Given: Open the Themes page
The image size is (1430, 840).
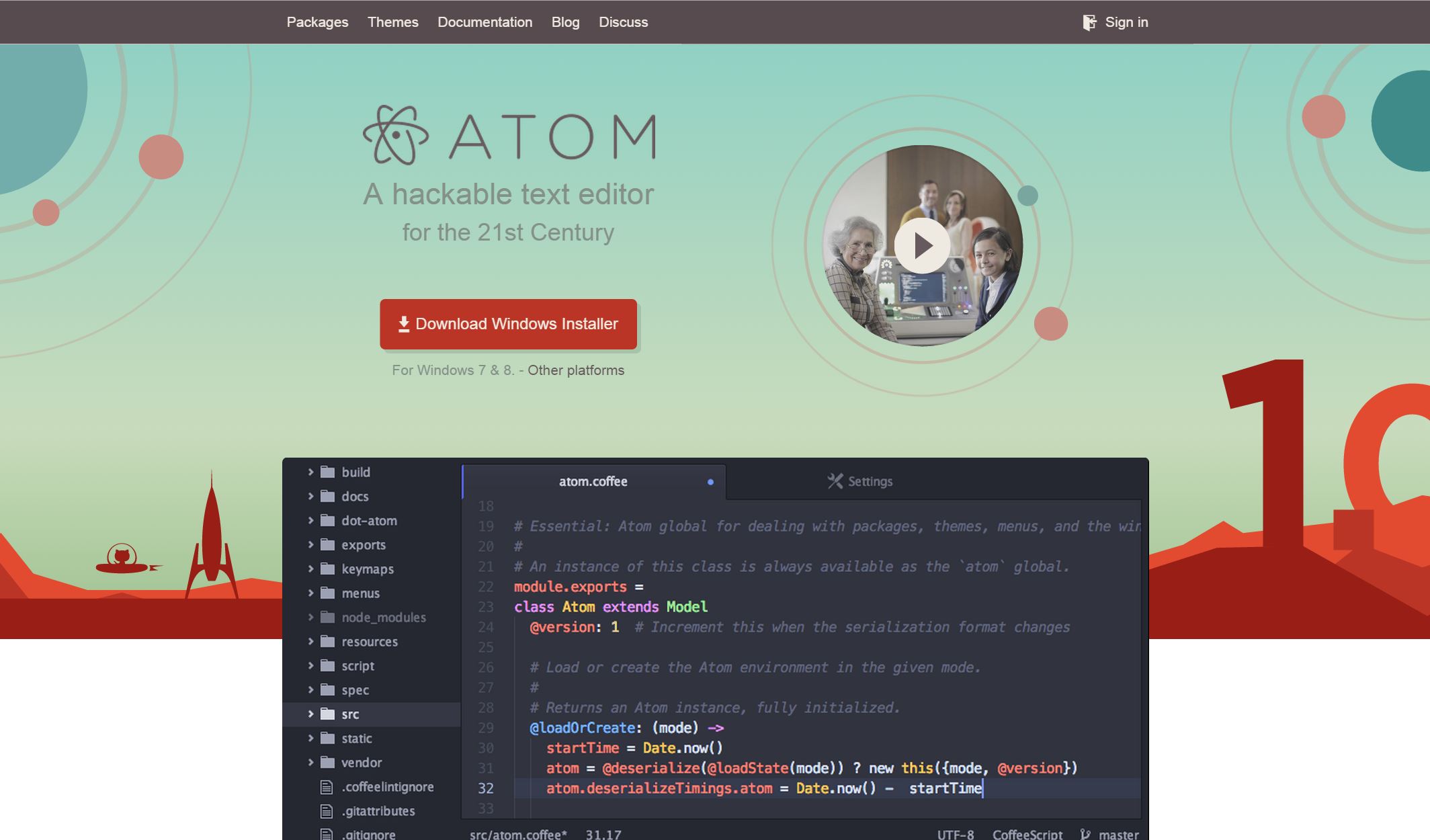Looking at the screenshot, I should 392,22.
